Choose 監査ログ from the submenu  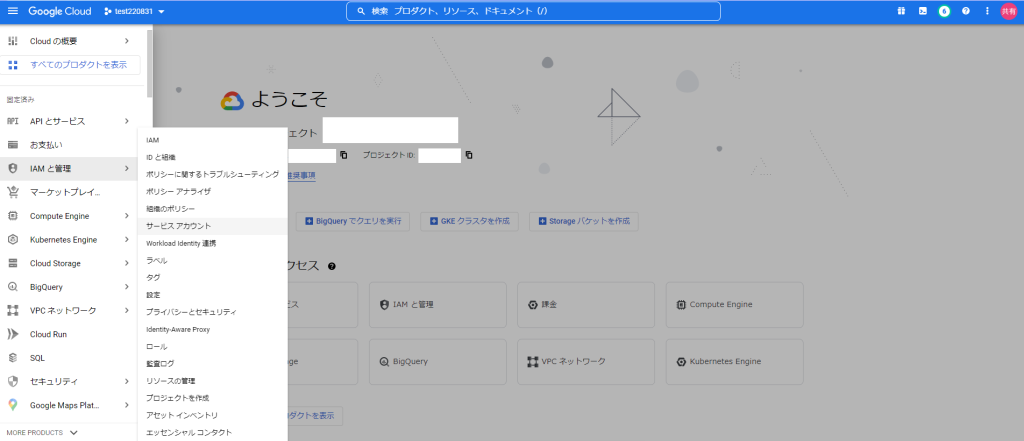pyautogui.click(x=160, y=363)
